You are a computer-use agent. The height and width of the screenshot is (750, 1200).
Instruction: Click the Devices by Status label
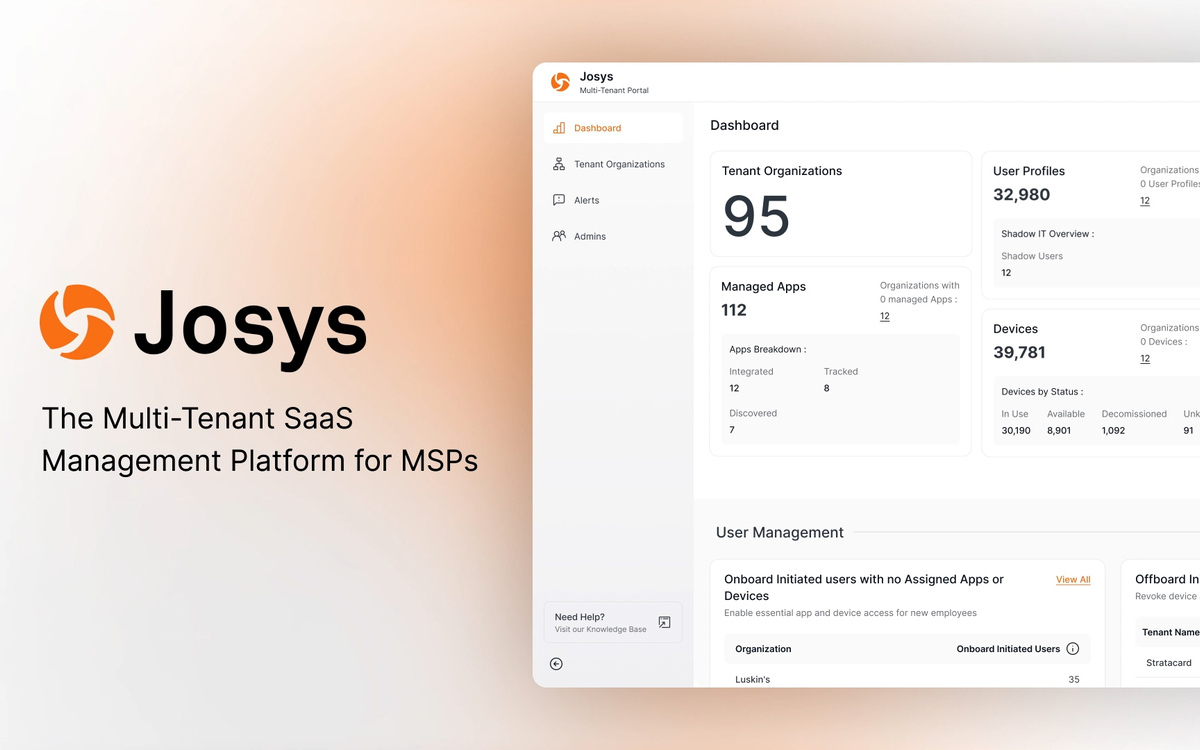click(1042, 392)
